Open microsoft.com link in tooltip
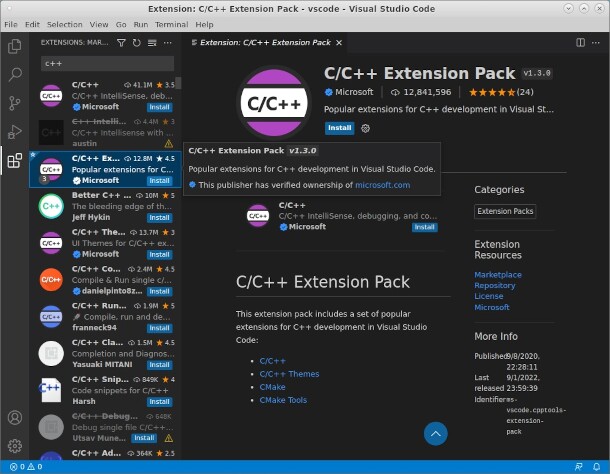The height and width of the screenshot is (474, 610). pos(382,185)
